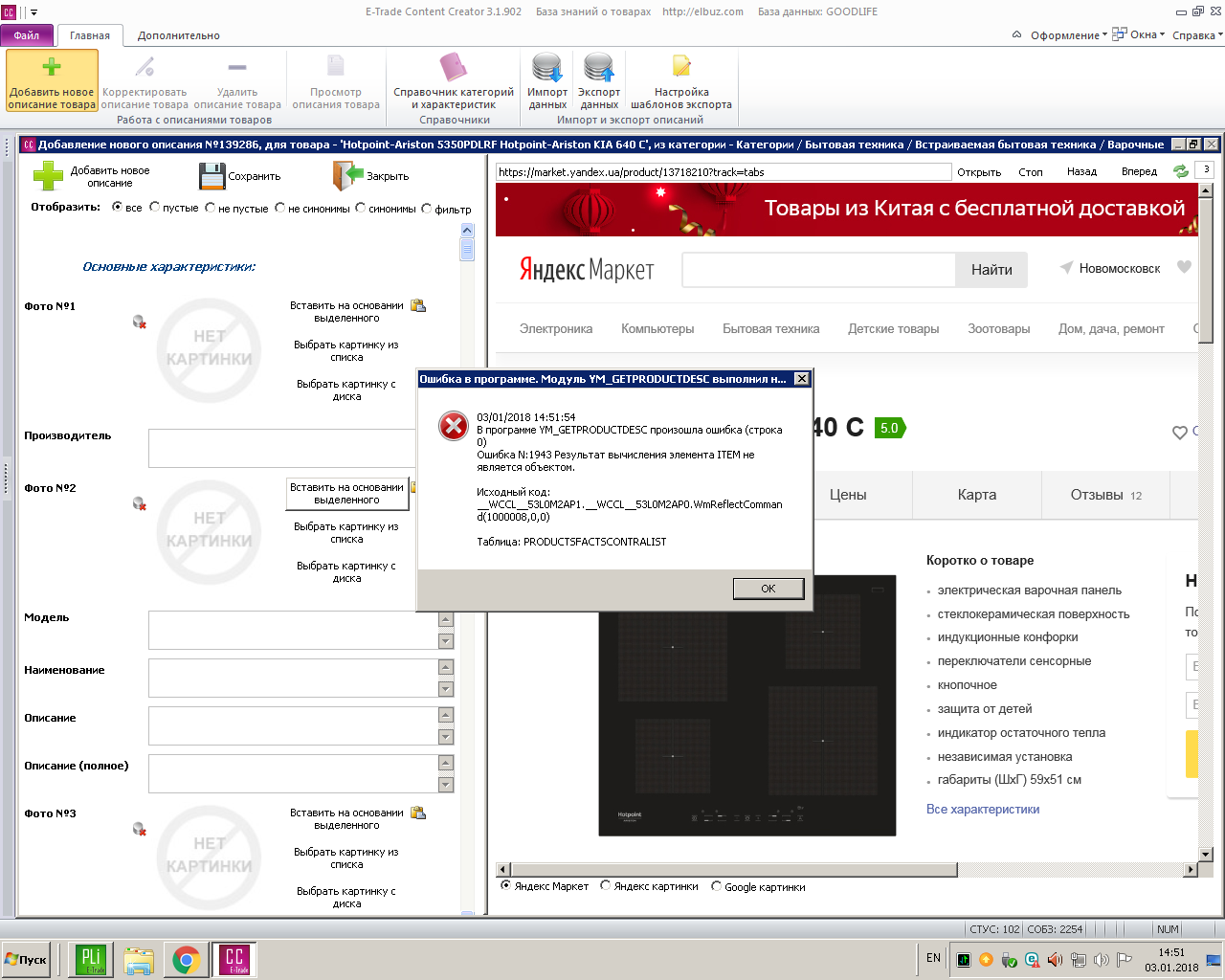
Task: Switch to the 'Главная' ribbon tab
Action: tap(90, 35)
